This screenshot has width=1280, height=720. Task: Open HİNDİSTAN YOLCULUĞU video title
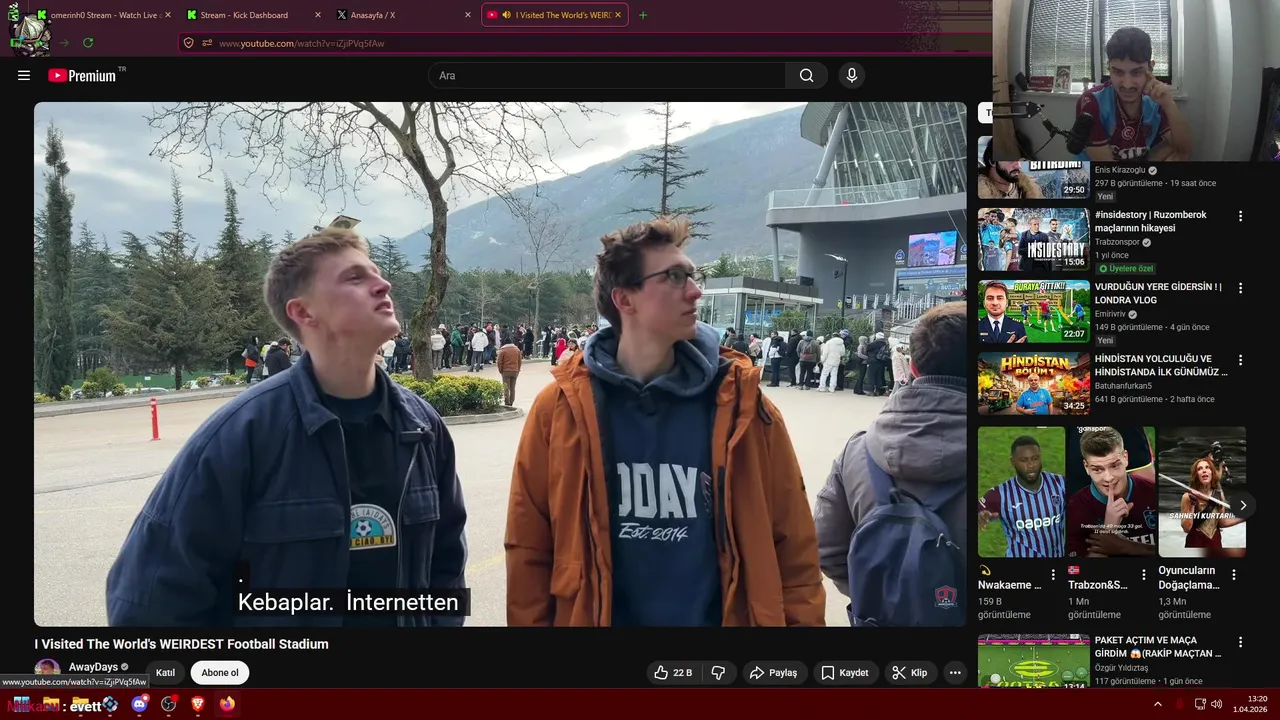(x=1161, y=365)
